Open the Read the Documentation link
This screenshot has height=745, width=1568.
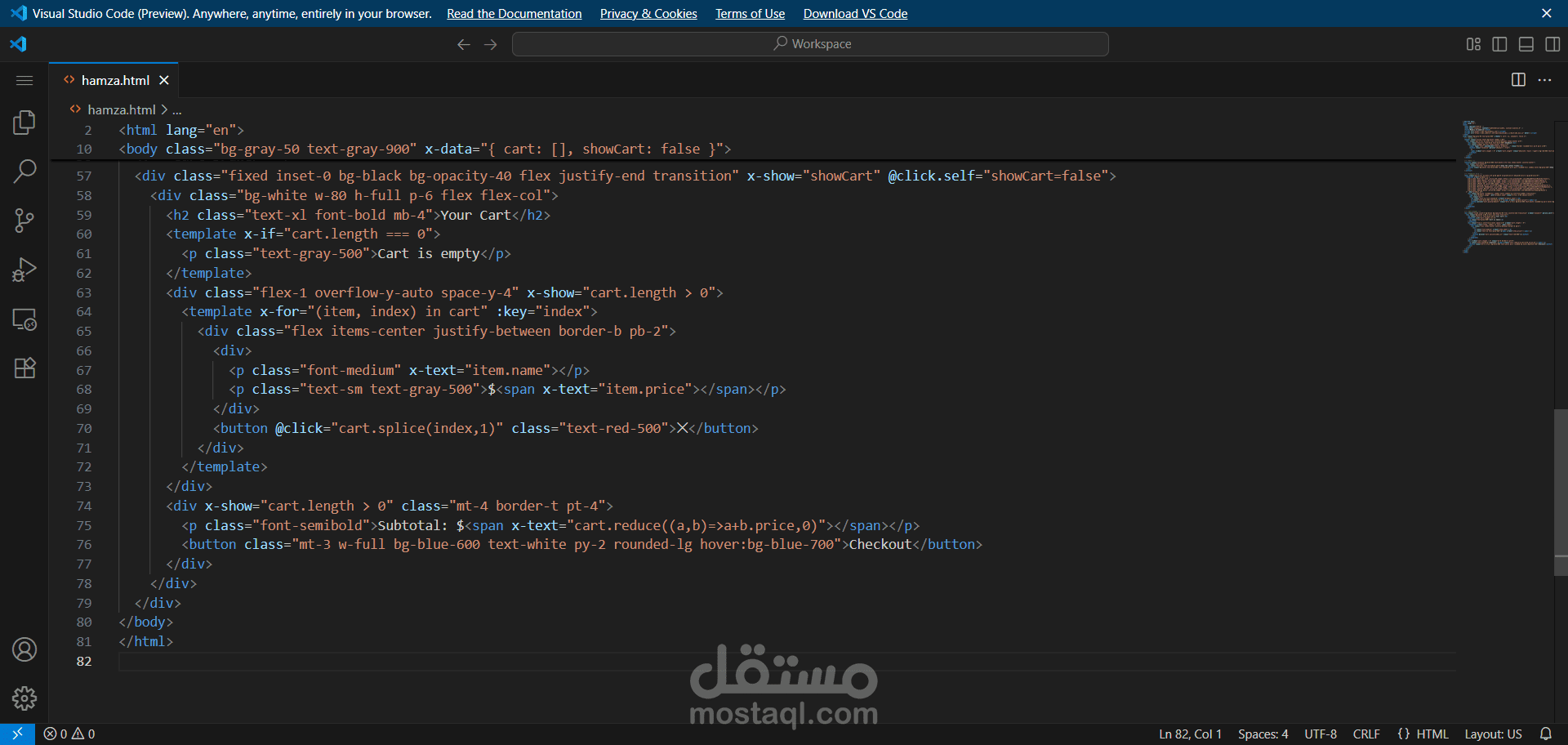pyautogui.click(x=514, y=14)
